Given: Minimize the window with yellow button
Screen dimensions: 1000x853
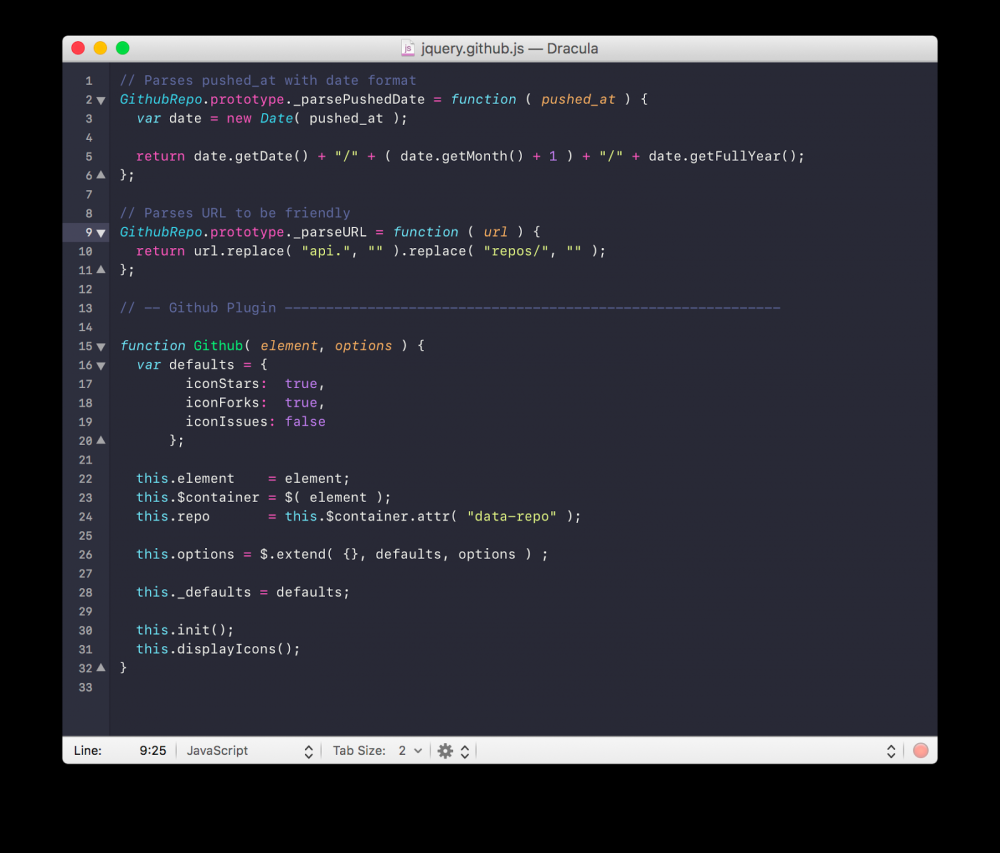Looking at the screenshot, I should point(100,48).
